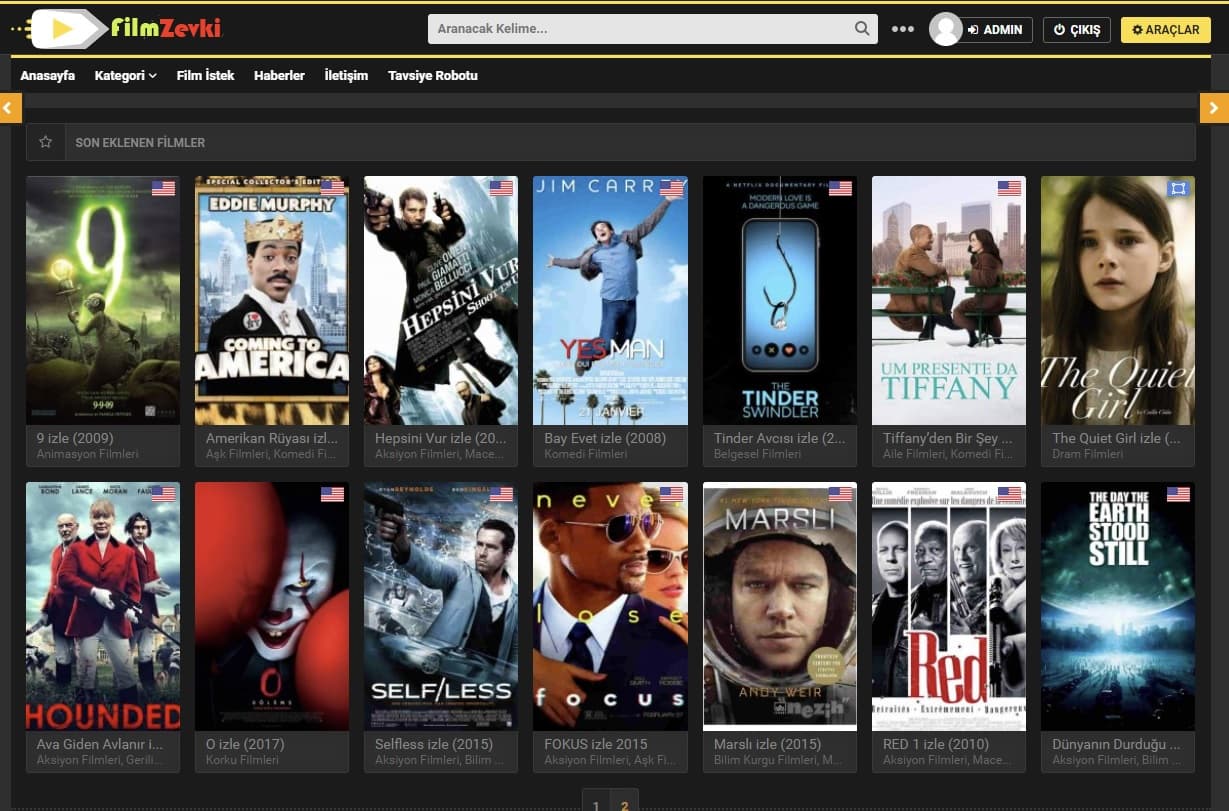This screenshot has width=1229, height=811.
Task: Click the category line under Selfless izle
Action: 441,760
